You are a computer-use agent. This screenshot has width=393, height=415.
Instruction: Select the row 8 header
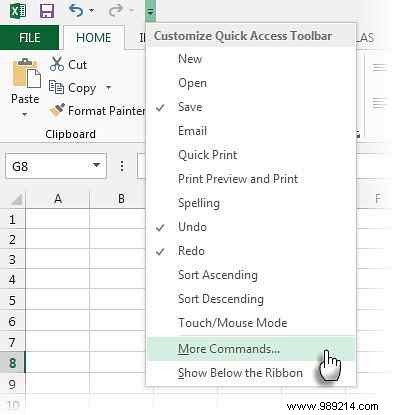[x=12, y=362]
